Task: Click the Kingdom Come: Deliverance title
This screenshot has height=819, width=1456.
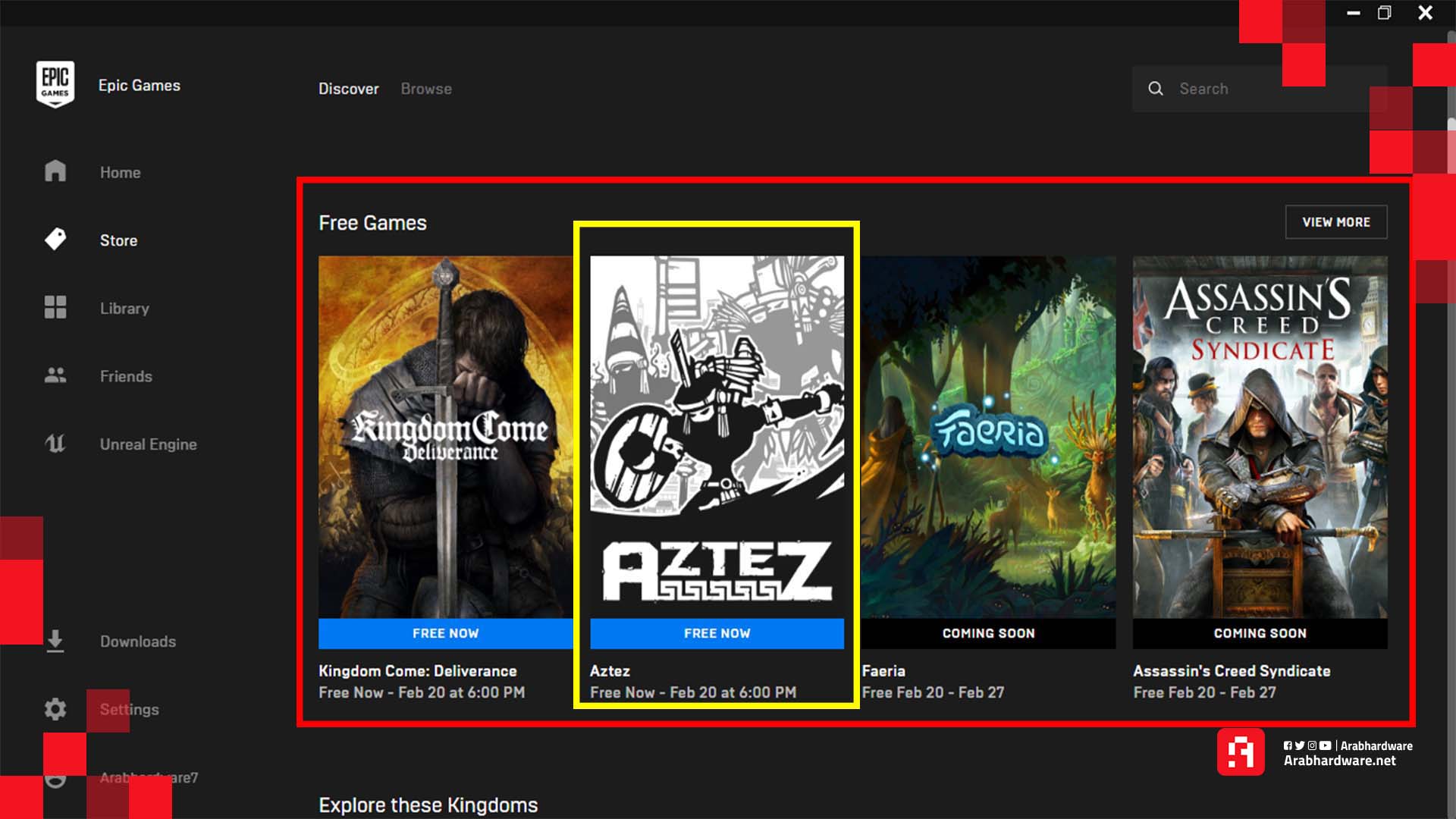Action: [x=417, y=671]
